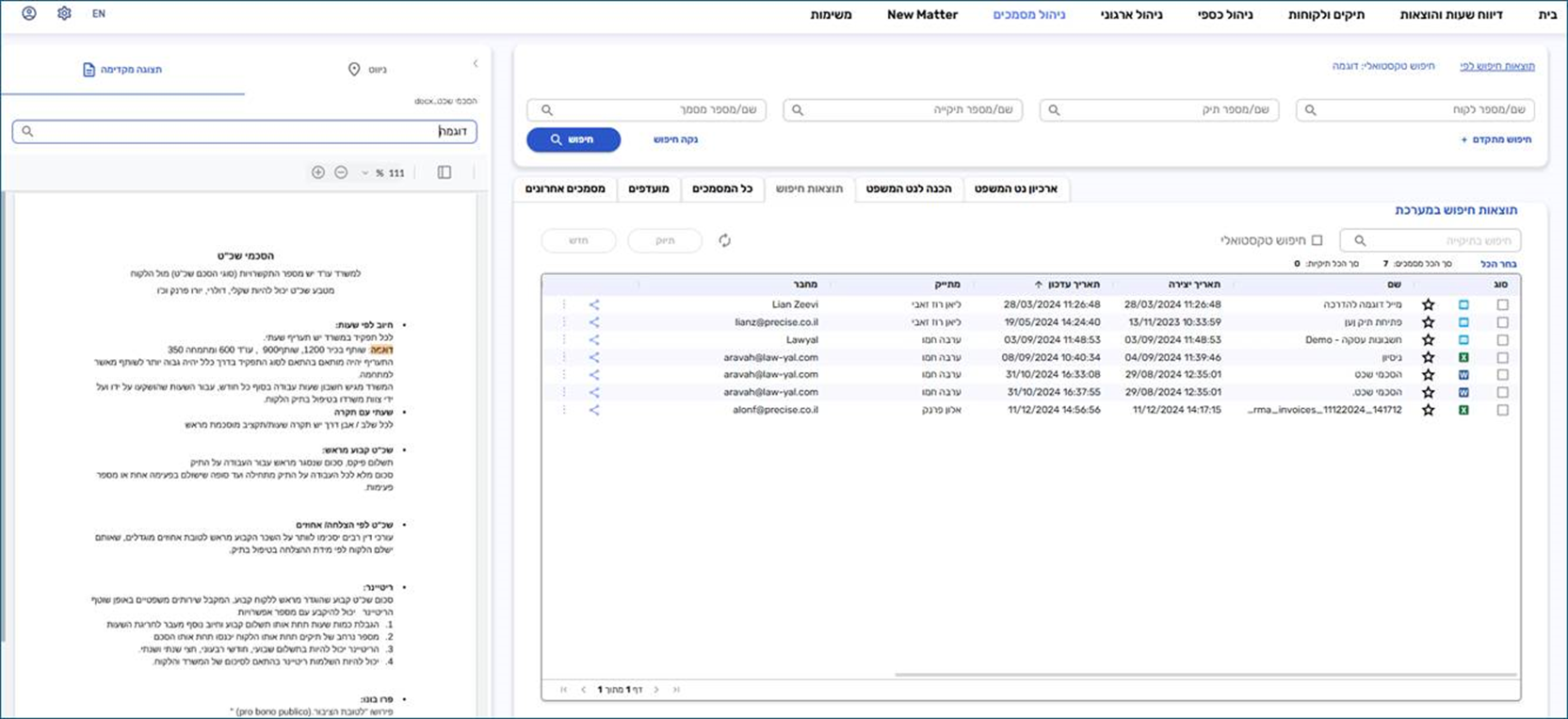Tick the checkbox for 'חשבונות עסקה - Demo'
Screen dimensions: 1568x719
click(x=1502, y=339)
